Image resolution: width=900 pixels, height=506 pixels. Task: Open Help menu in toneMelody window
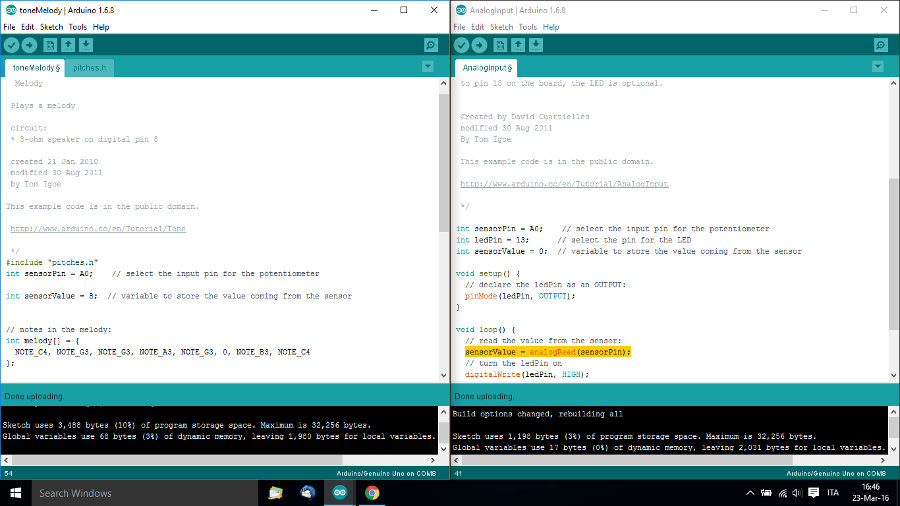[101, 27]
